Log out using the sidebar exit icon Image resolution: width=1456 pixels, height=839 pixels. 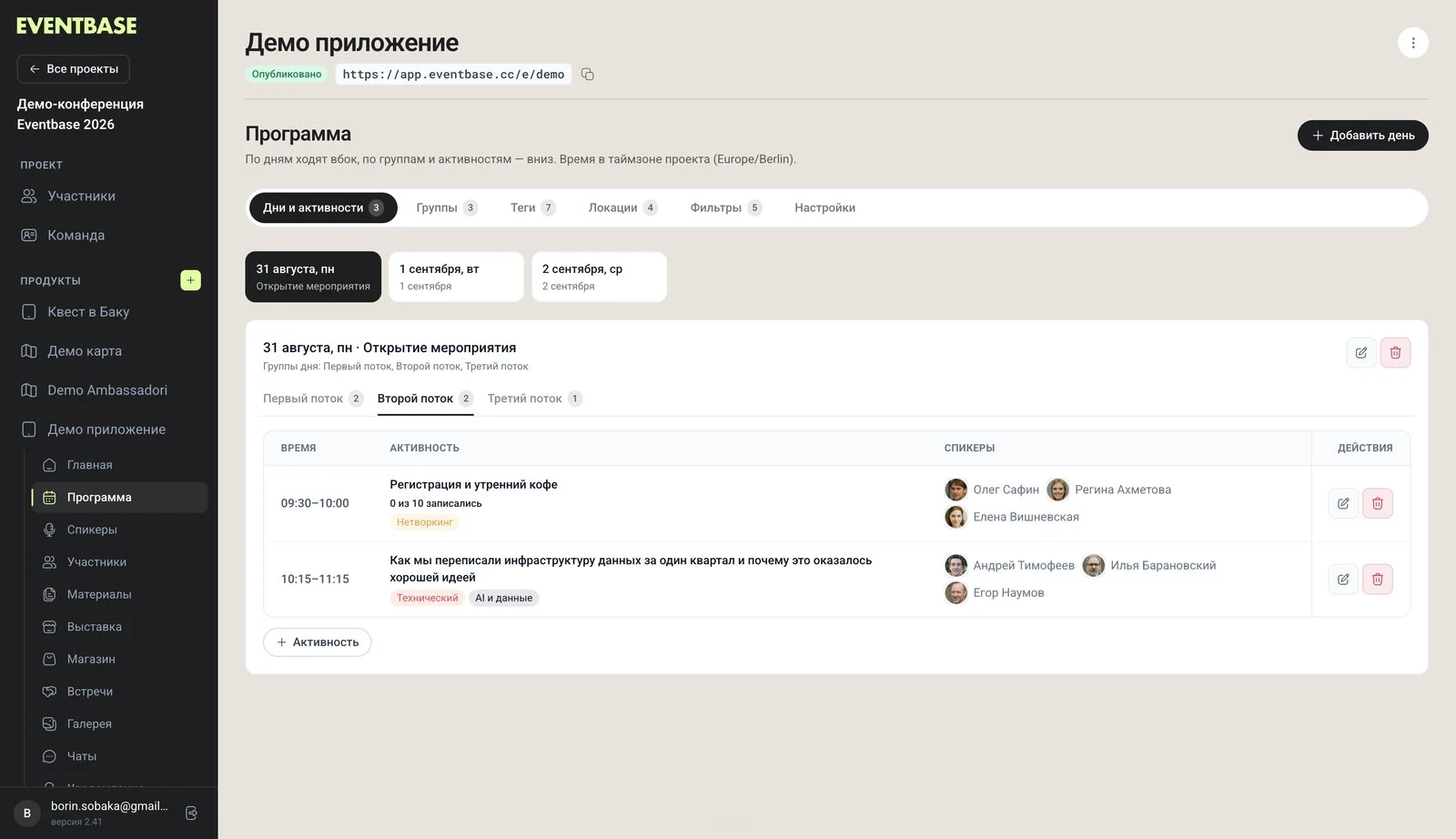pyautogui.click(x=191, y=813)
